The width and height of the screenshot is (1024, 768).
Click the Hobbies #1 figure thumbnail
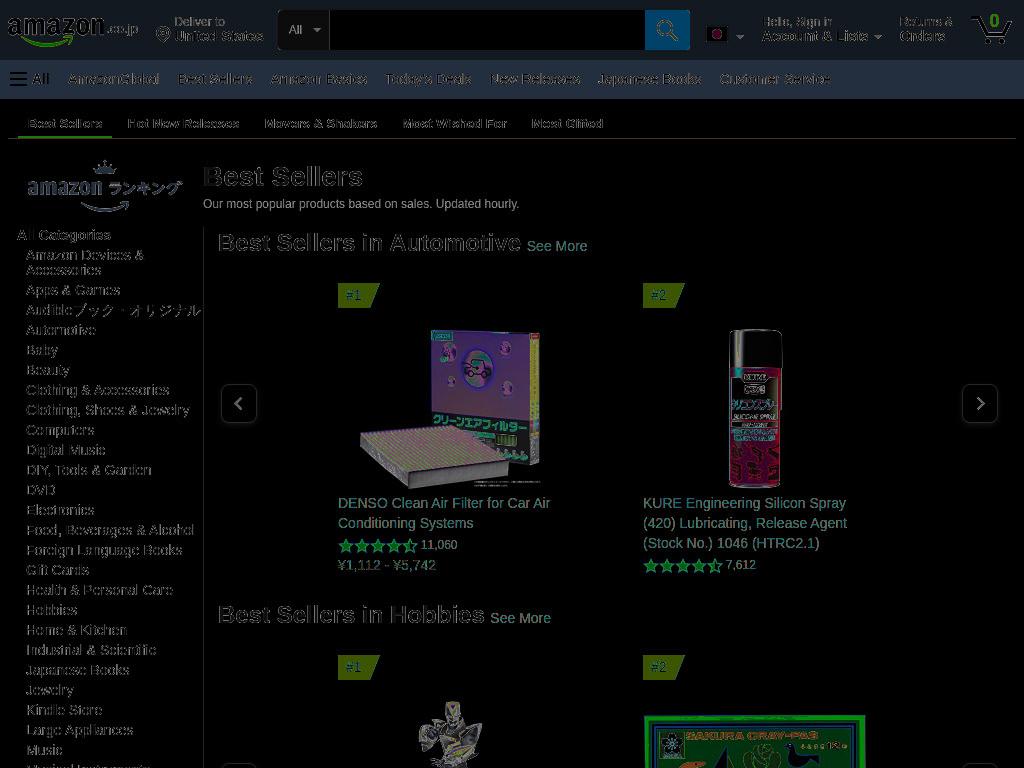tap(450, 734)
